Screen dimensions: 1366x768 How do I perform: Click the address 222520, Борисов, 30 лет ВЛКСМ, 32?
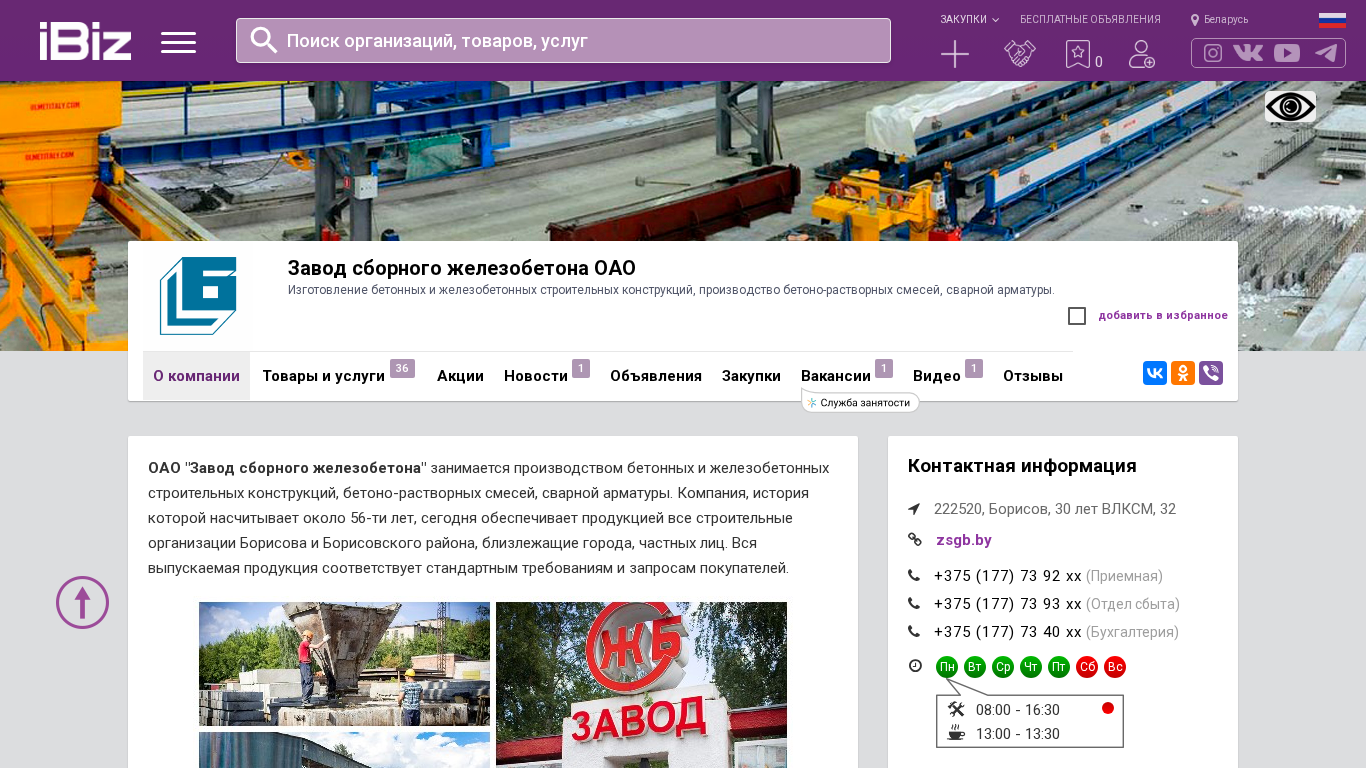point(1055,509)
